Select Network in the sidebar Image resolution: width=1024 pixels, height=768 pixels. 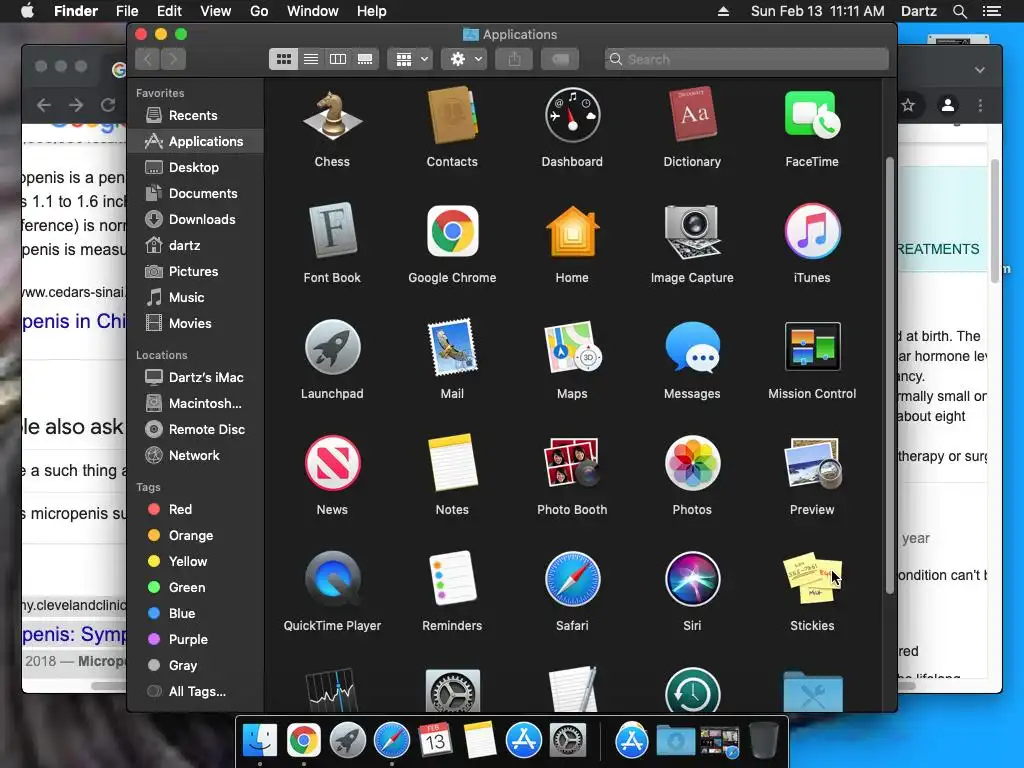pyautogui.click(x=195, y=456)
